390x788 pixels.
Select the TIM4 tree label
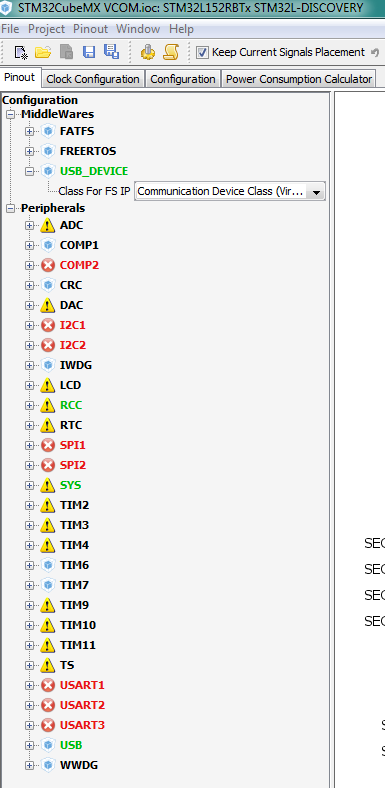click(74, 545)
